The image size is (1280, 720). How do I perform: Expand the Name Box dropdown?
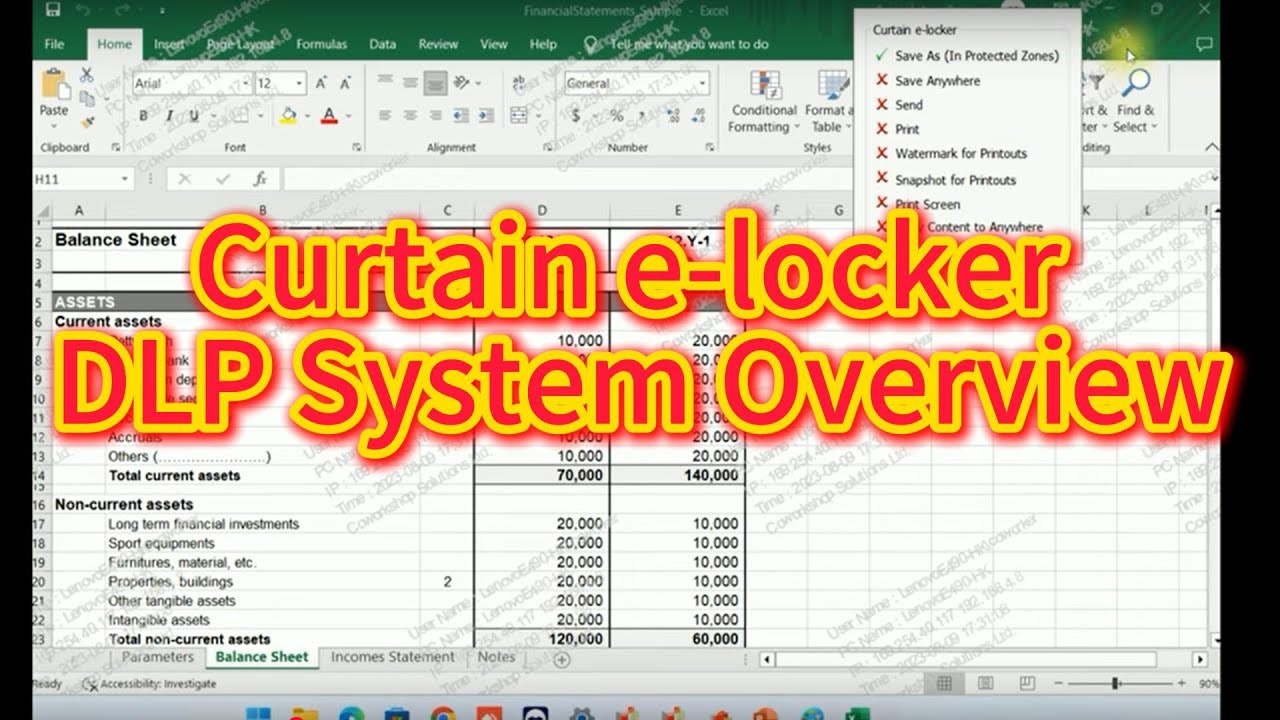[125, 179]
